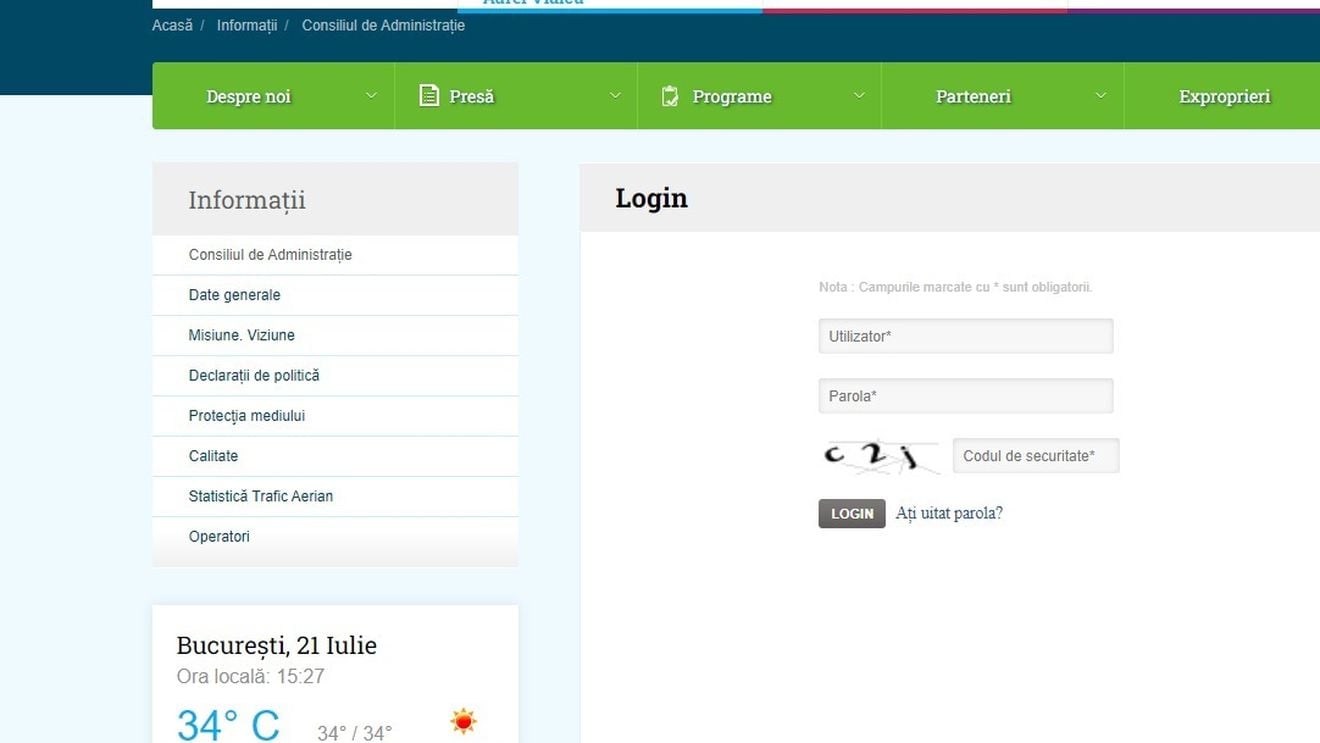Image resolution: width=1320 pixels, height=743 pixels.
Task: Open the Despre noi menu
Action: point(248,97)
